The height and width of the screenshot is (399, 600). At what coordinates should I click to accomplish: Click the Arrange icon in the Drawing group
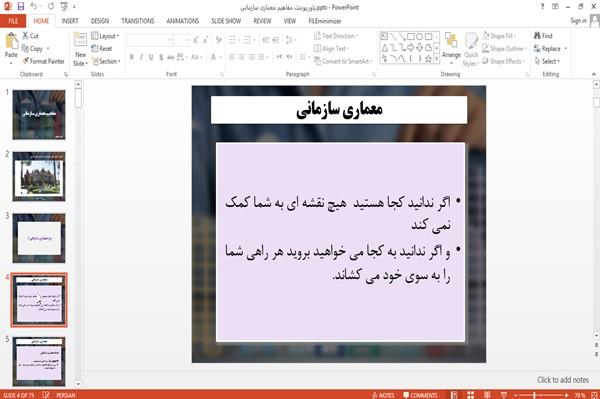451,41
